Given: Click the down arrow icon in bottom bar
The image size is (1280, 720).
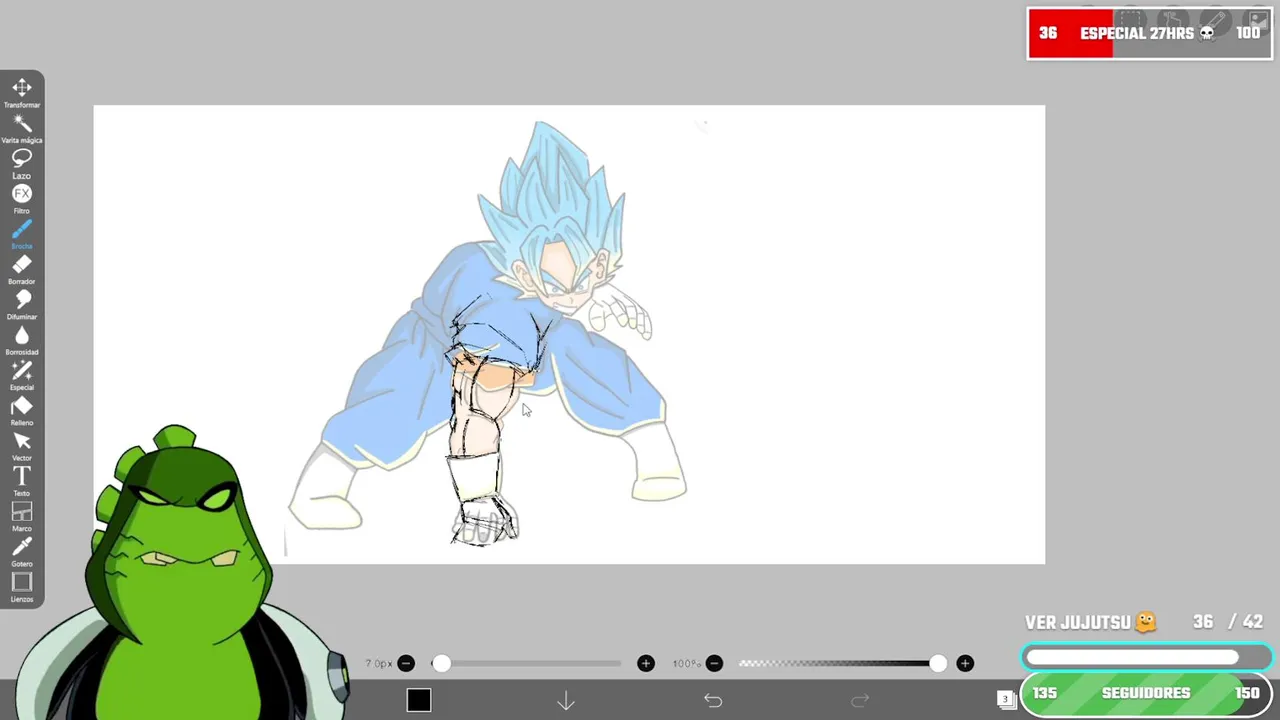Looking at the screenshot, I should click(566, 701).
